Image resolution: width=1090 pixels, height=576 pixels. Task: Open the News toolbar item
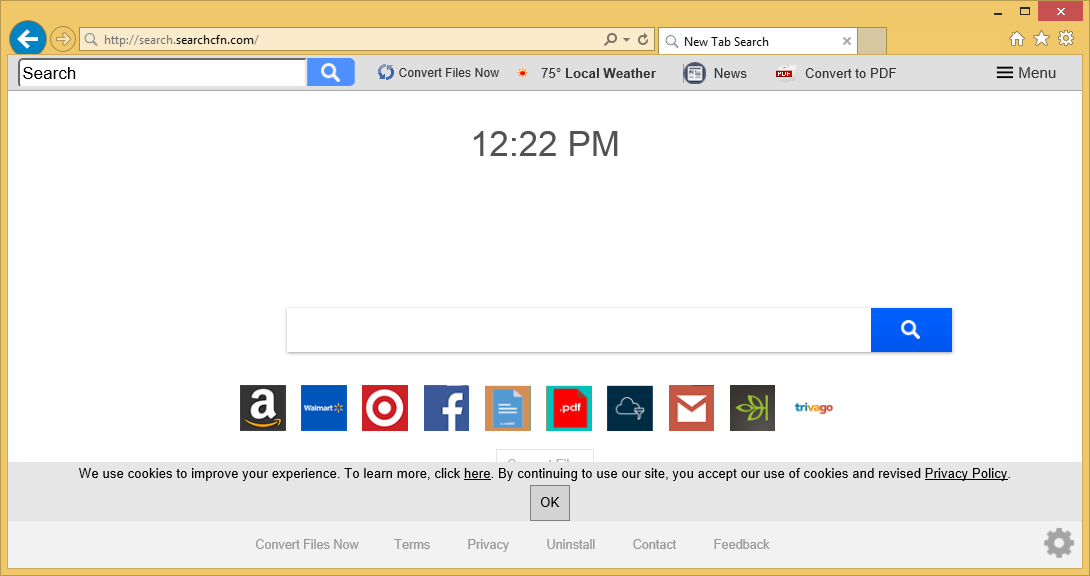tap(715, 73)
